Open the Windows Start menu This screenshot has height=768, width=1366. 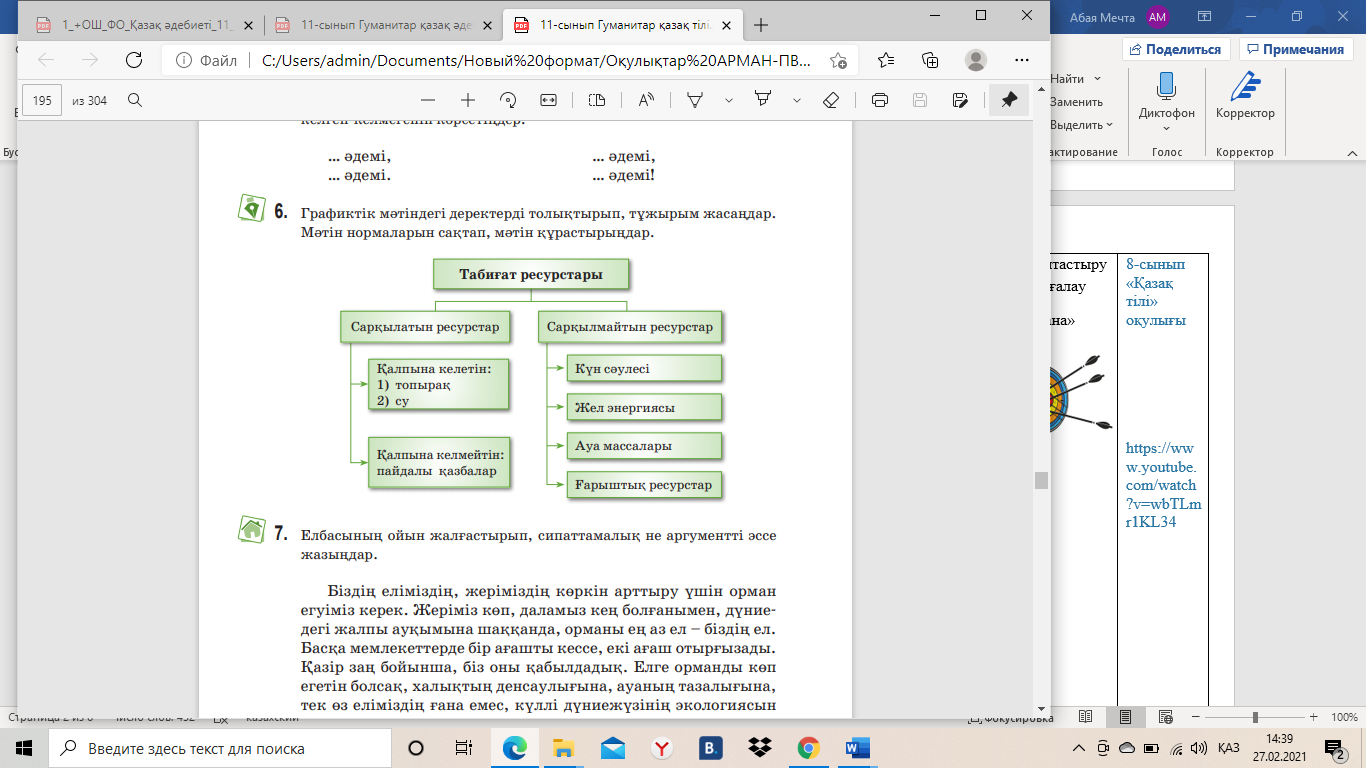pyautogui.click(x=24, y=748)
